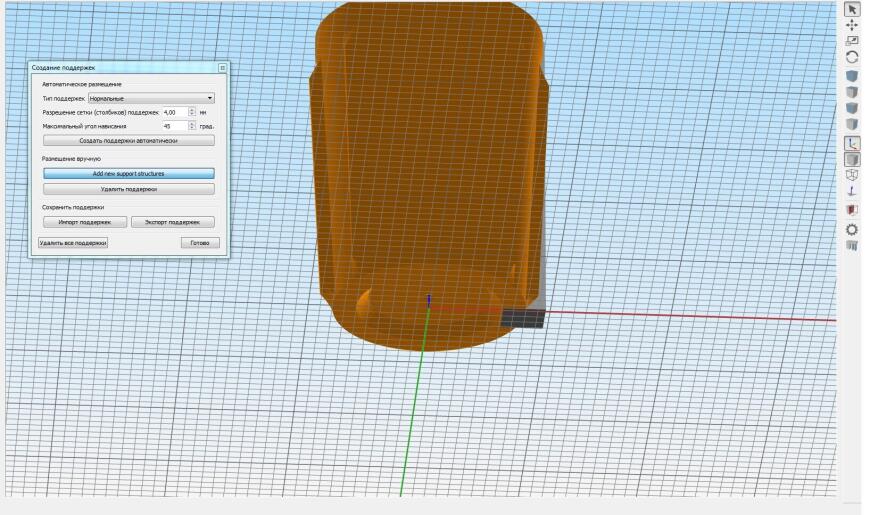
Task: Open the gear settings icon
Action: [x=852, y=229]
